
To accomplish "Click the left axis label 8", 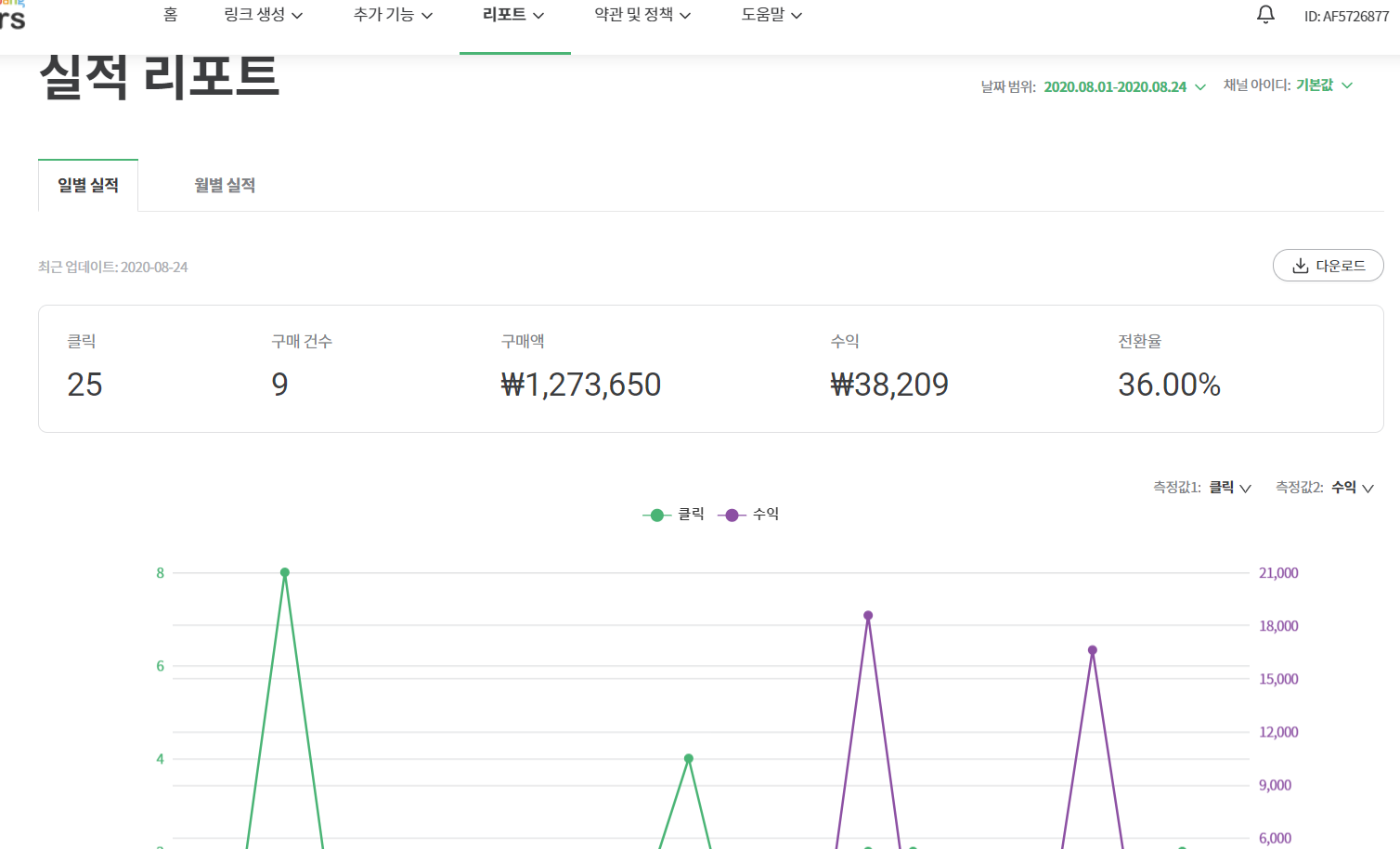I will [x=160, y=573].
